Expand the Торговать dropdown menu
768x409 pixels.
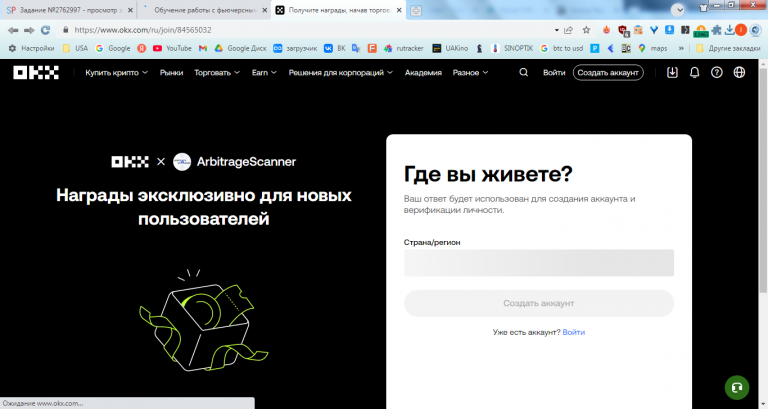(x=217, y=72)
